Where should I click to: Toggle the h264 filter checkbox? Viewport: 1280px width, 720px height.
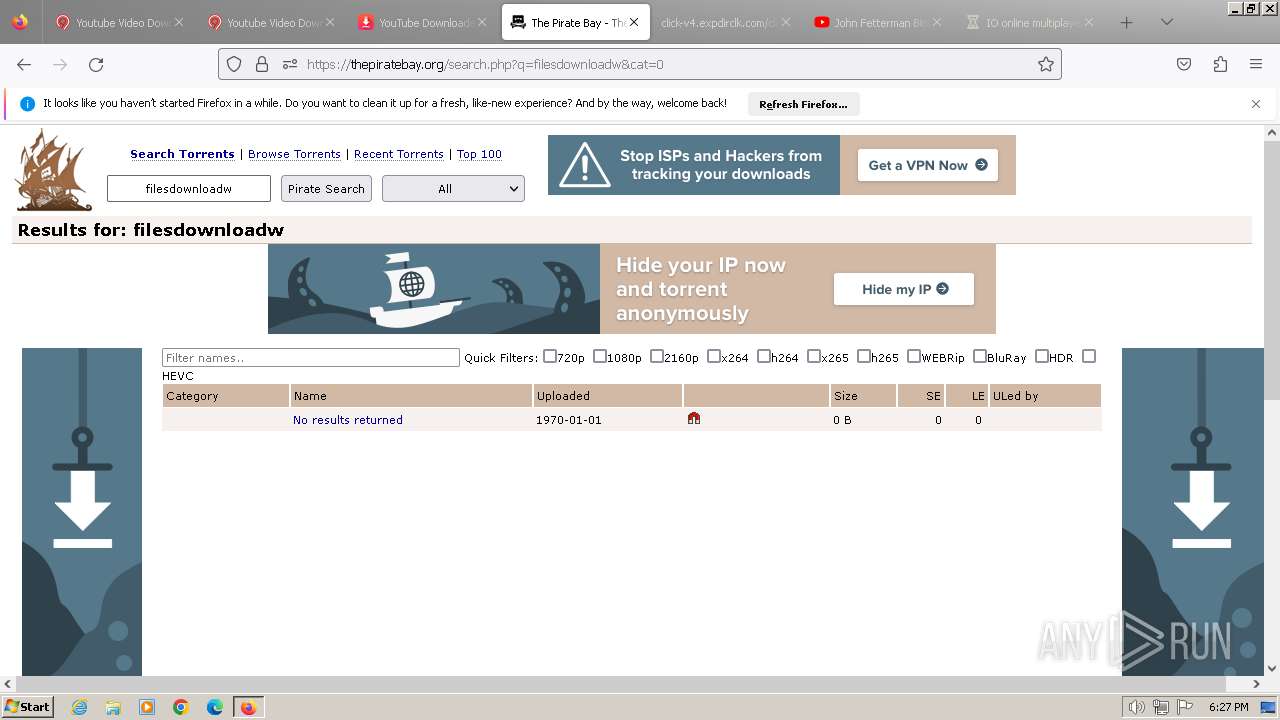pyautogui.click(x=764, y=356)
